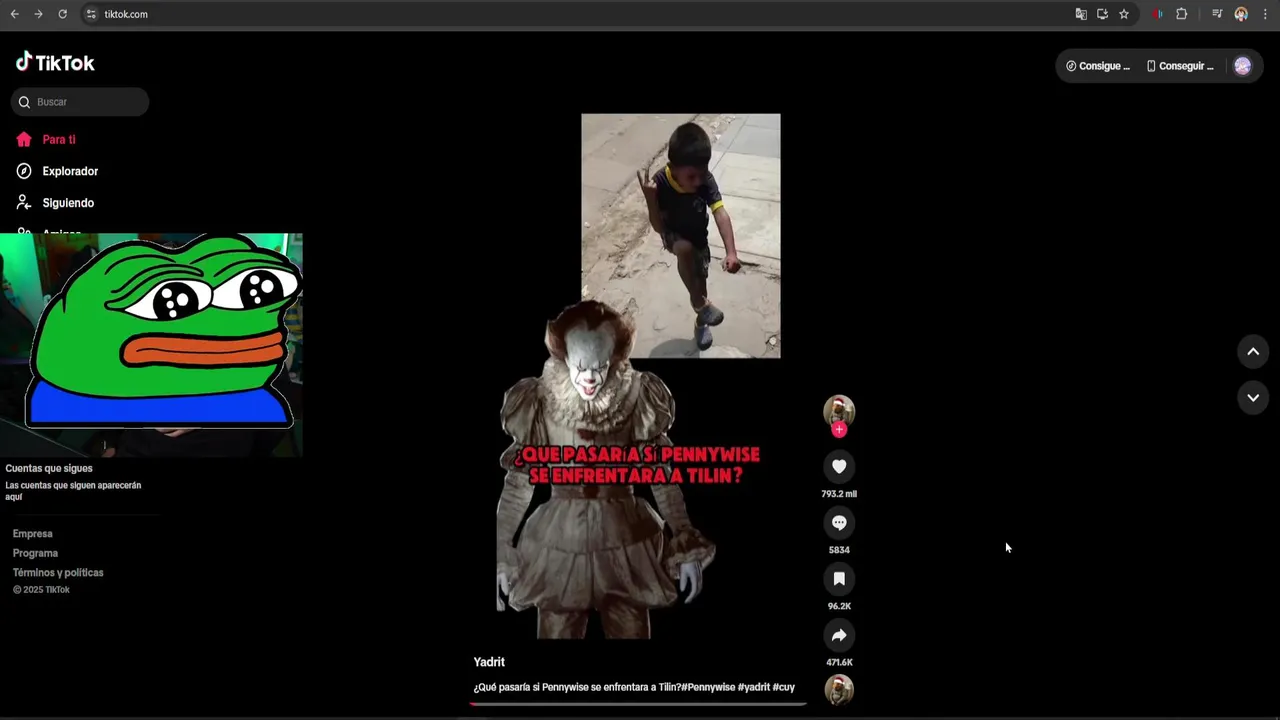Click the © 2025 TikTok text

click(41, 590)
